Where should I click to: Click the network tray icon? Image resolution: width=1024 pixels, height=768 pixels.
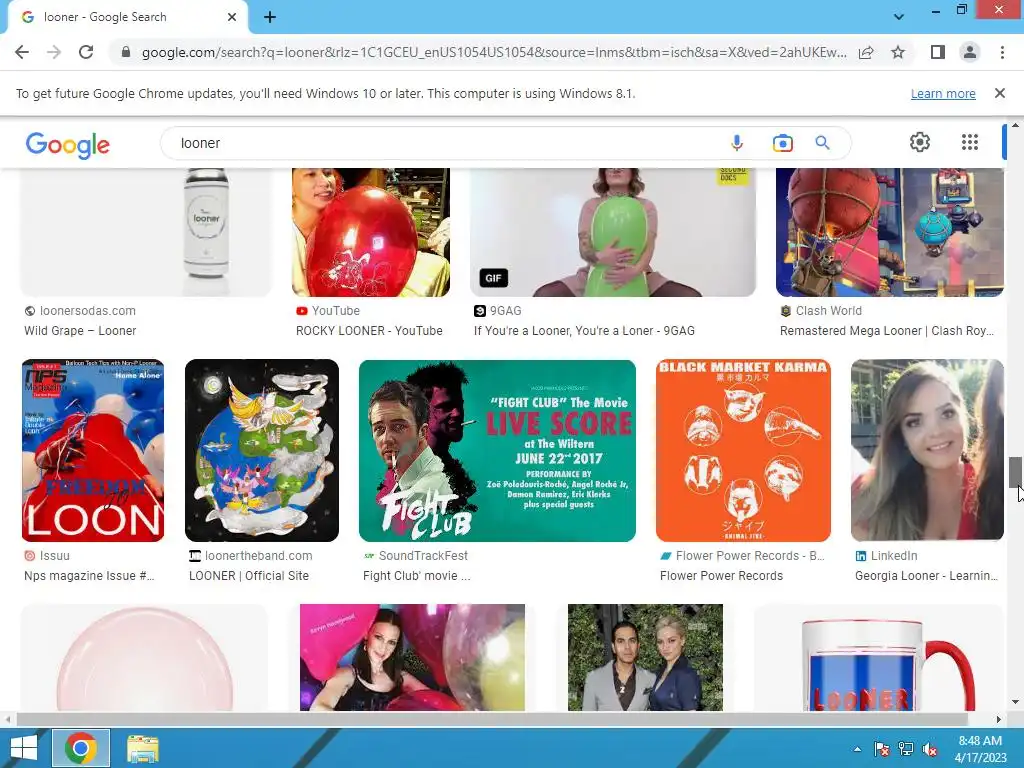click(x=906, y=749)
